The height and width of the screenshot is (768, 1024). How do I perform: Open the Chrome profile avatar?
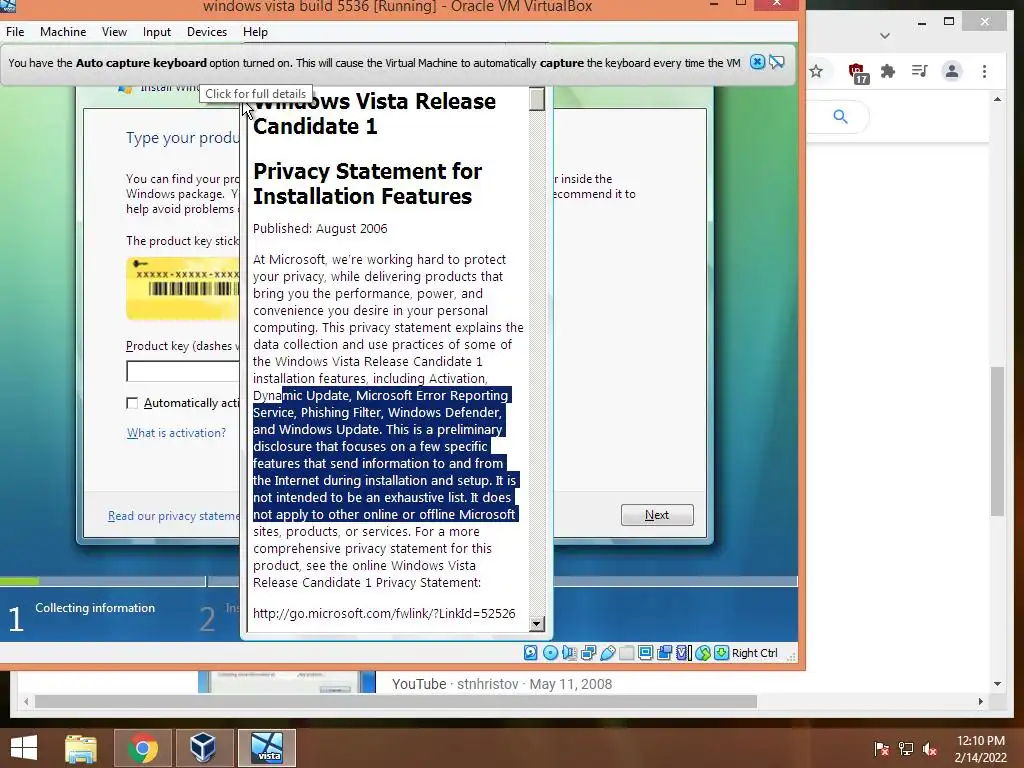[x=952, y=71]
